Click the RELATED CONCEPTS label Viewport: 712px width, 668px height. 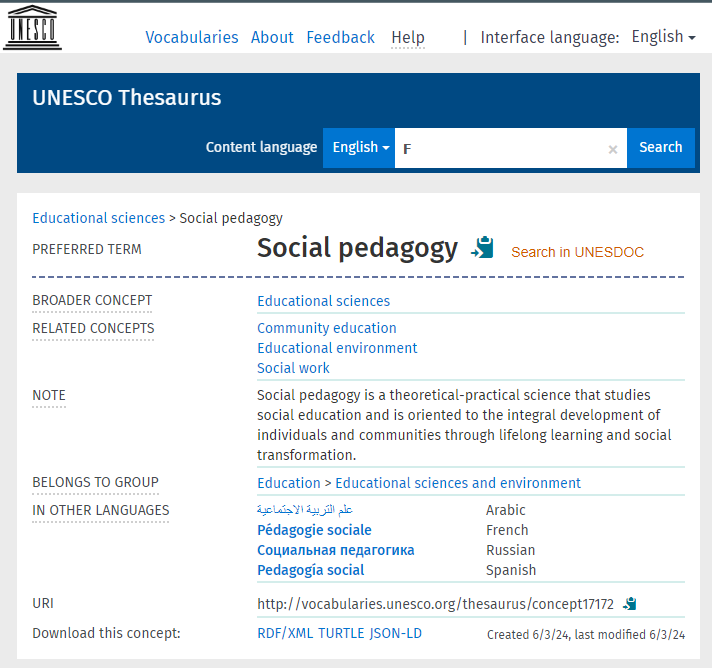(93, 328)
